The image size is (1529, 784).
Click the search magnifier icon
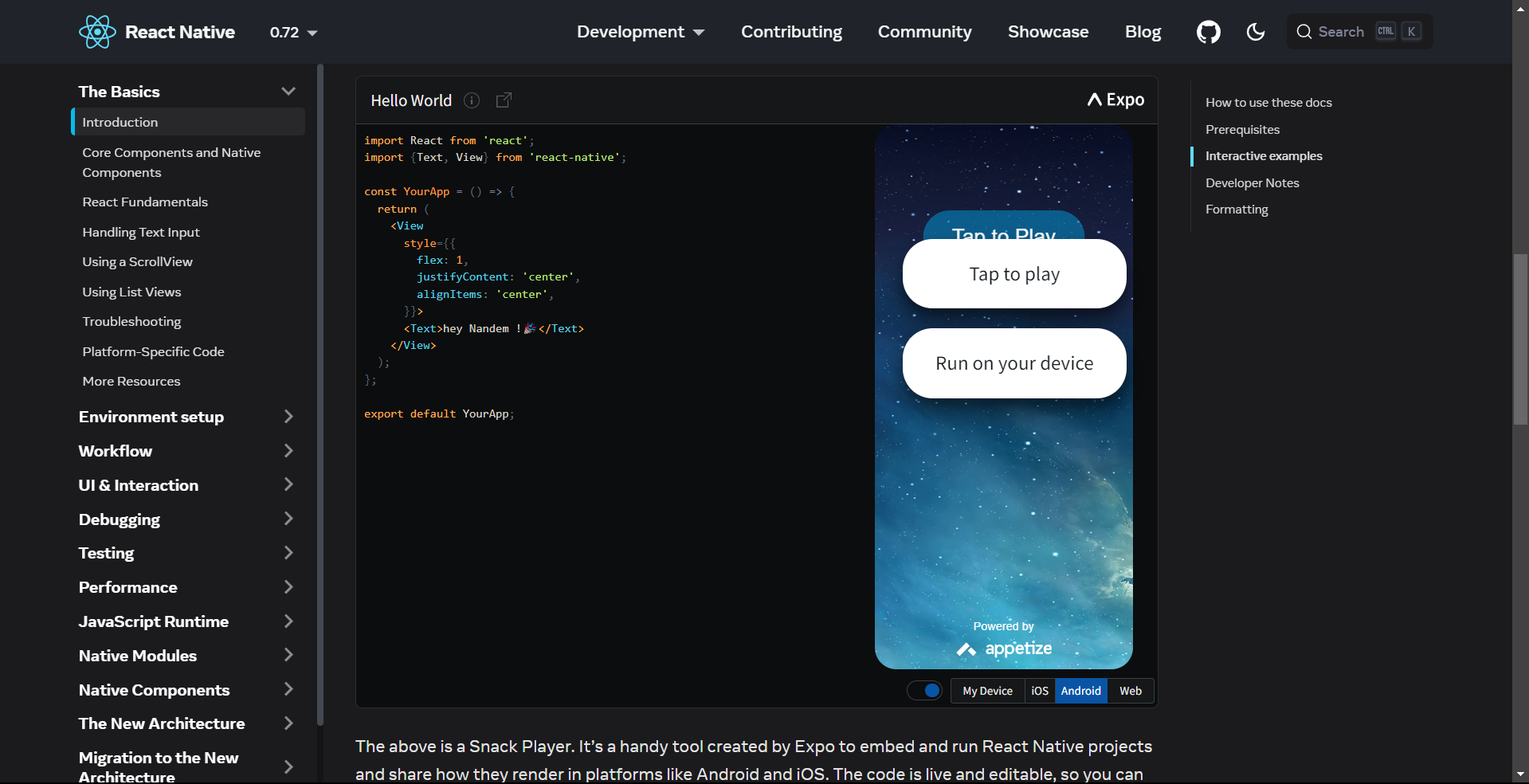coord(1304,31)
